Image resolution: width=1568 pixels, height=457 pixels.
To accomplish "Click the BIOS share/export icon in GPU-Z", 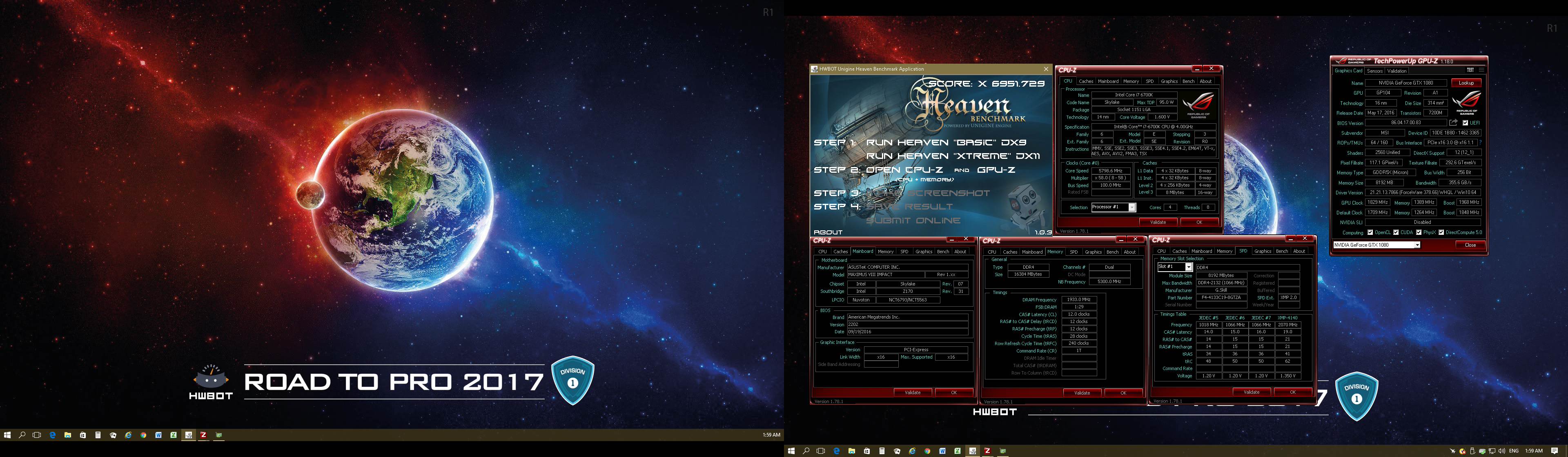I will point(1454,122).
